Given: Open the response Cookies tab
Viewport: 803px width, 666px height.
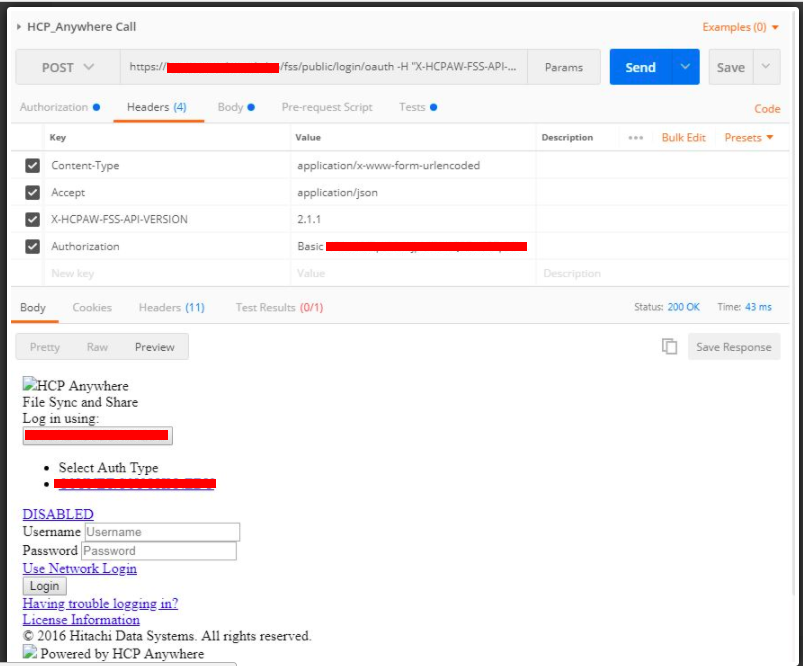Looking at the screenshot, I should [x=92, y=307].
